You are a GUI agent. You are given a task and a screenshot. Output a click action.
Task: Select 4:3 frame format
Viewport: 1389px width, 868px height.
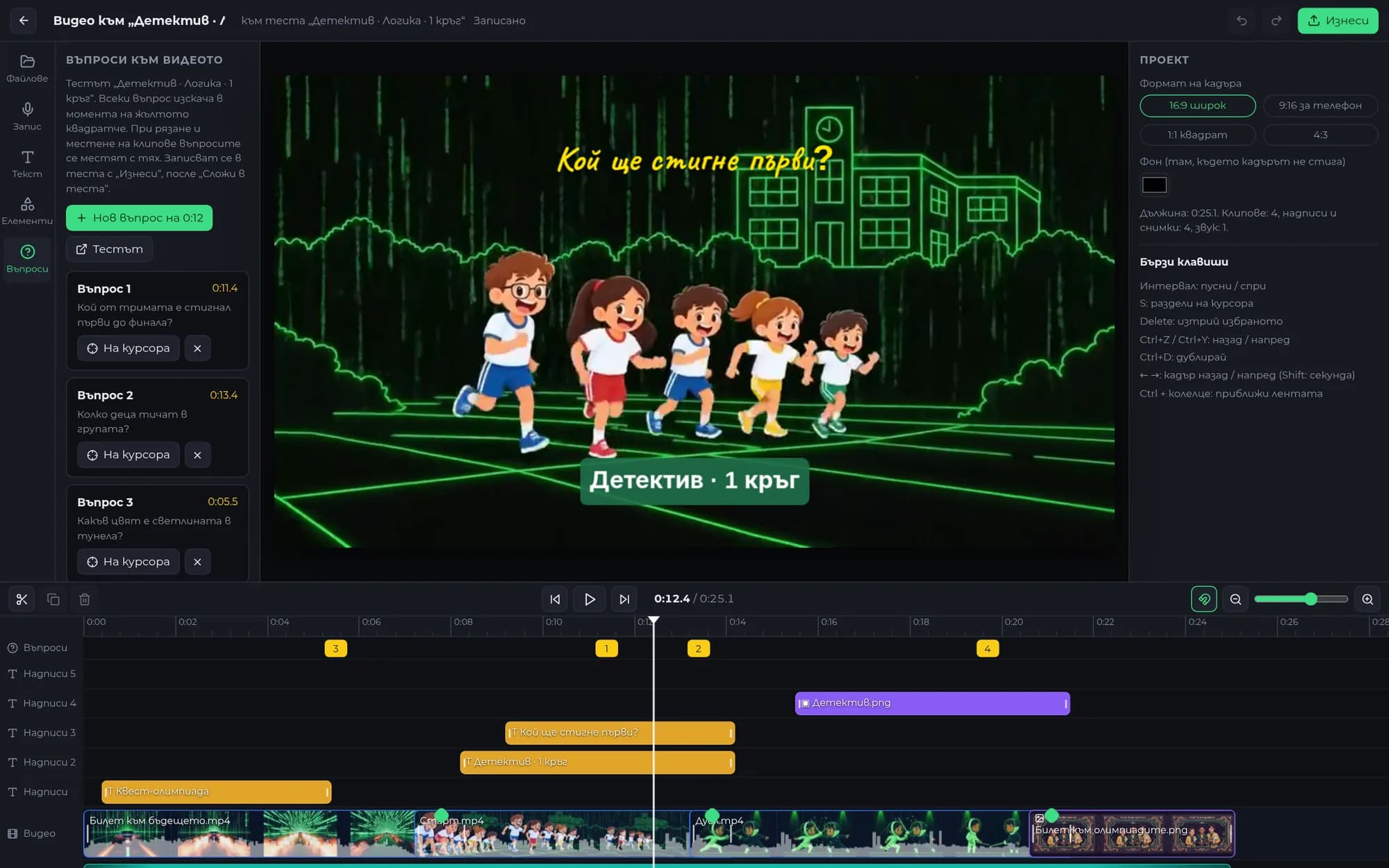pos(1320,135)
